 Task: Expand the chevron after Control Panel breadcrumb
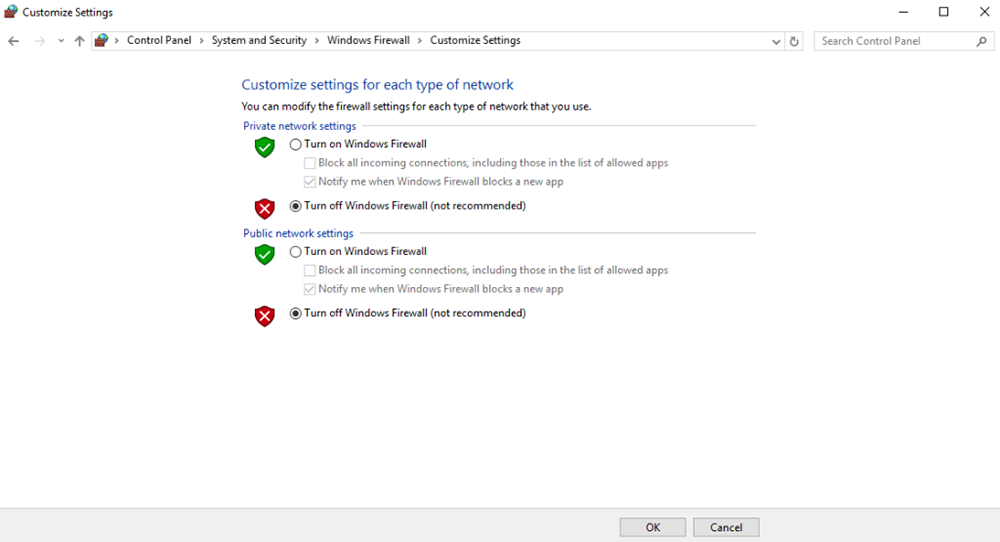[201, 41]
